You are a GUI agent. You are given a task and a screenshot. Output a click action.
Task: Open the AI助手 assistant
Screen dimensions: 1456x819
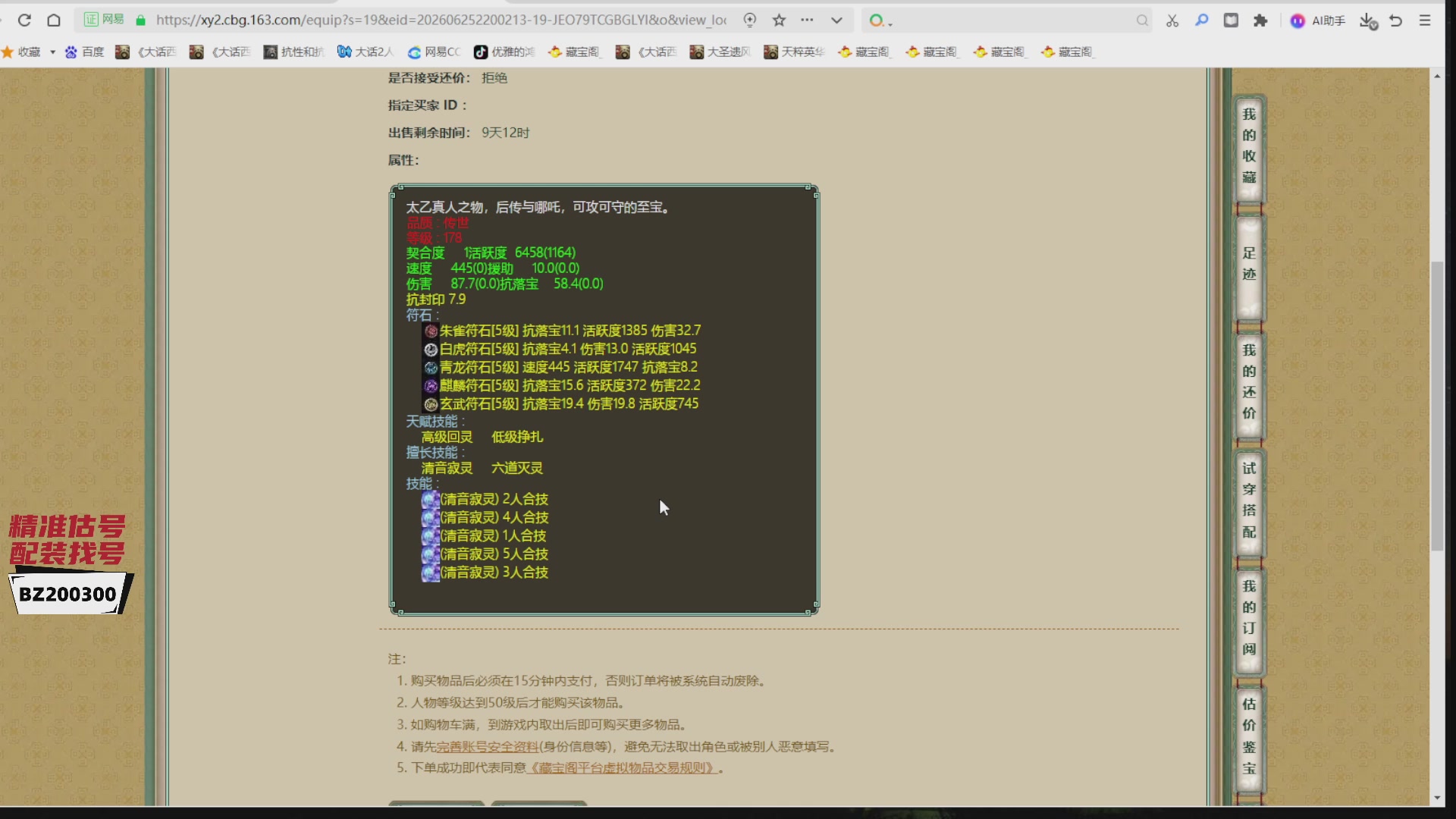click(1318, 20)
